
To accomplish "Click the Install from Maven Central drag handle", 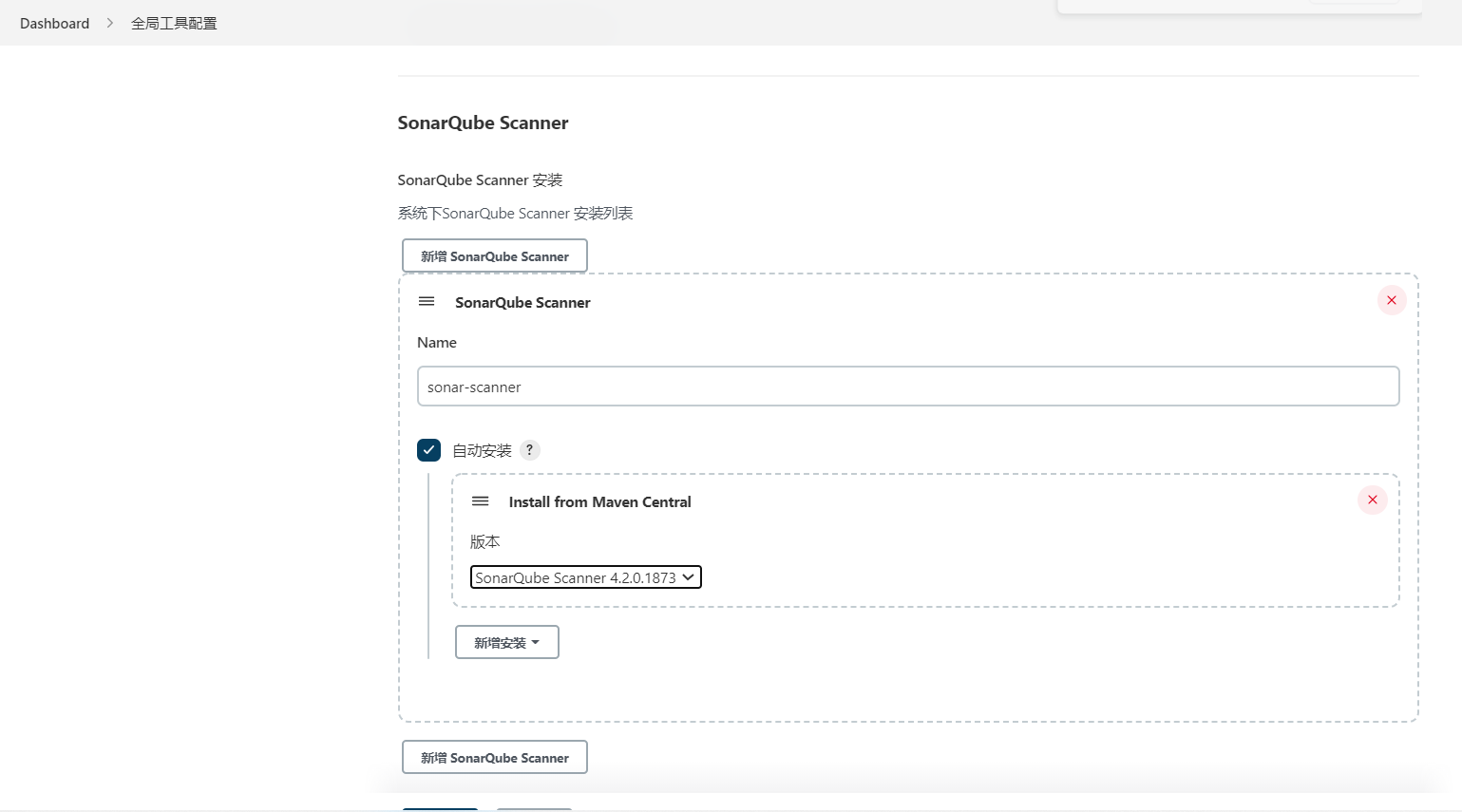I will pyautogui.click(x=481, y=500).
